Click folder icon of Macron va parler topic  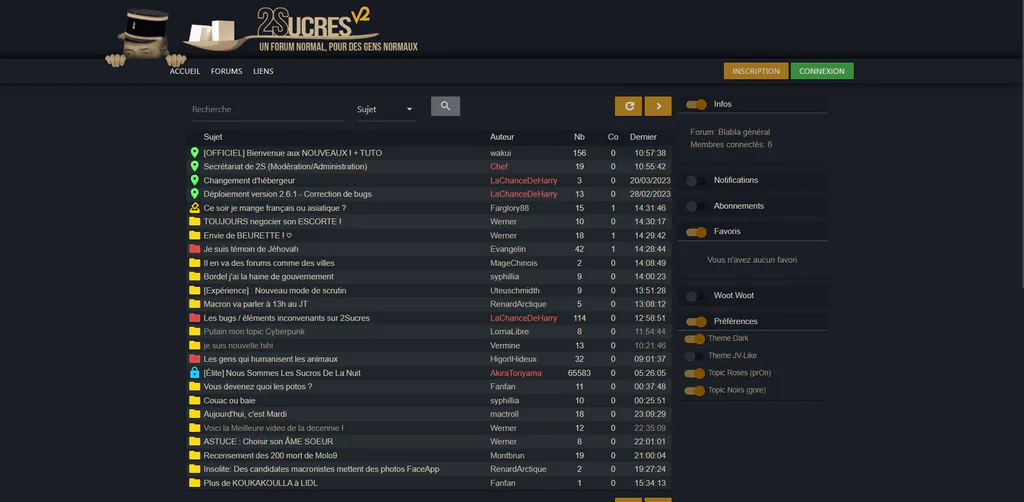[x=194, y=304]
